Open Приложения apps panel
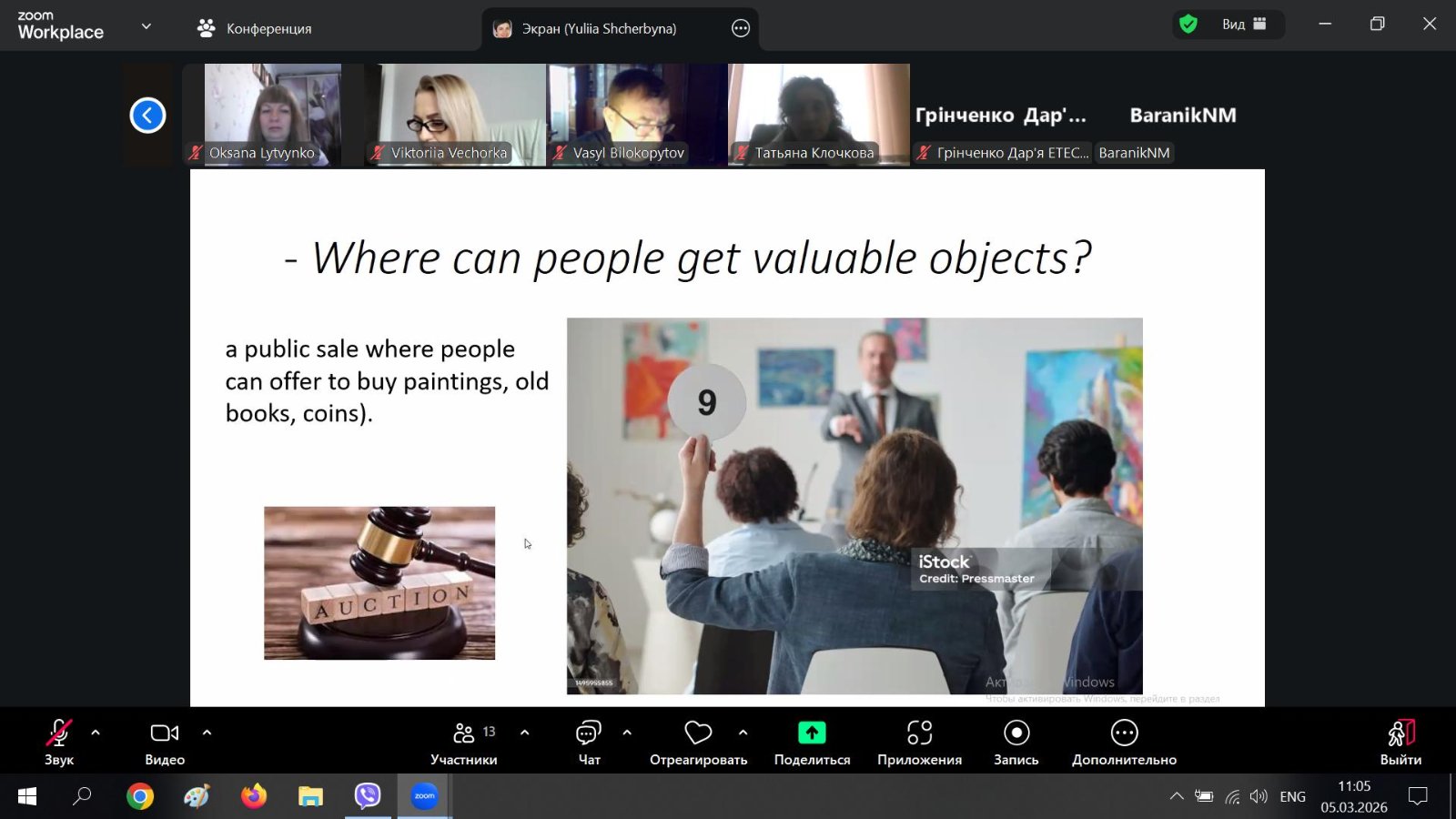This screenshot has width=1456, height=819. [x=919, y=743]
